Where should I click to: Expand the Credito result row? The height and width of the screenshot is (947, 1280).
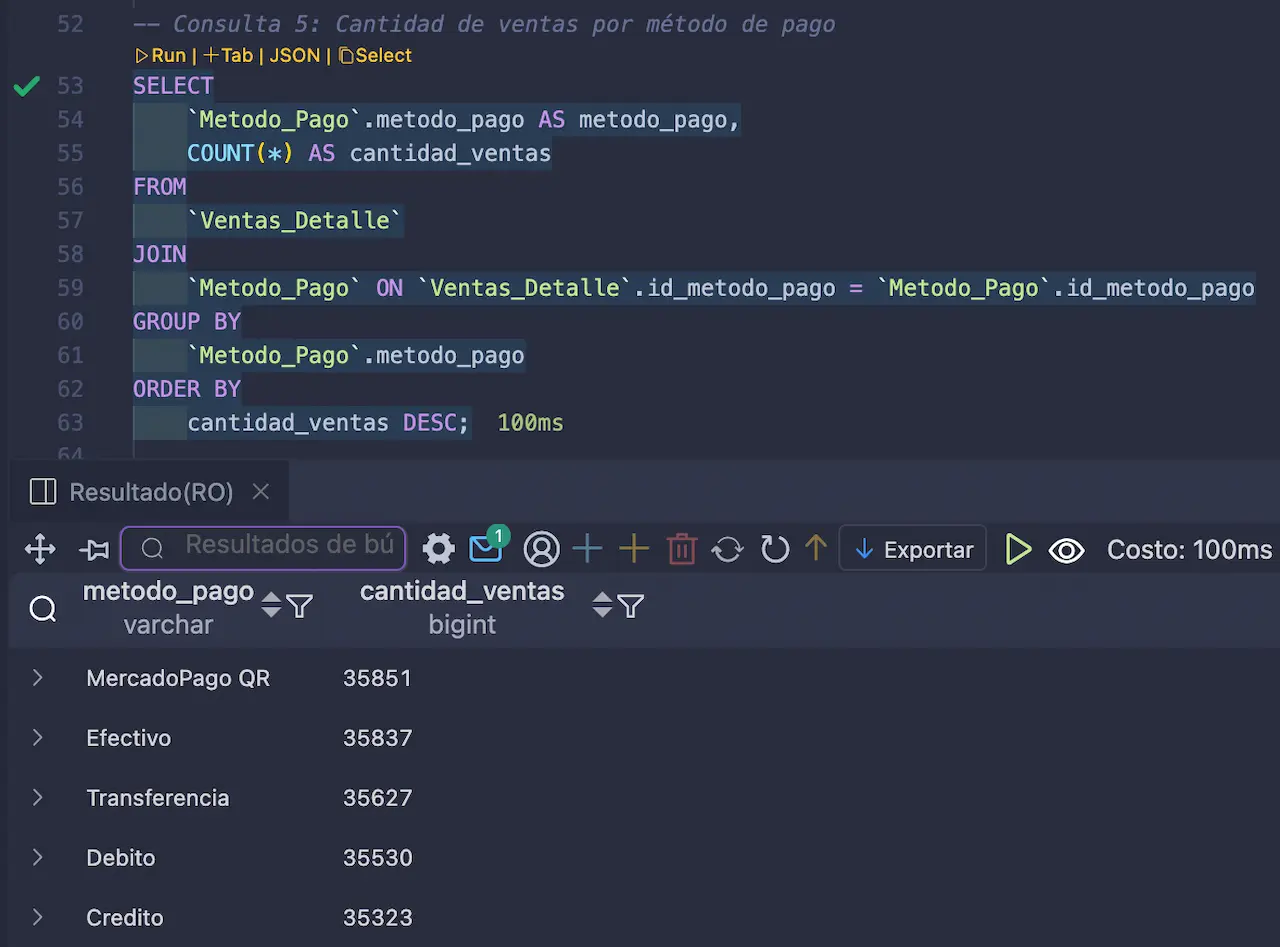(37, 917)
